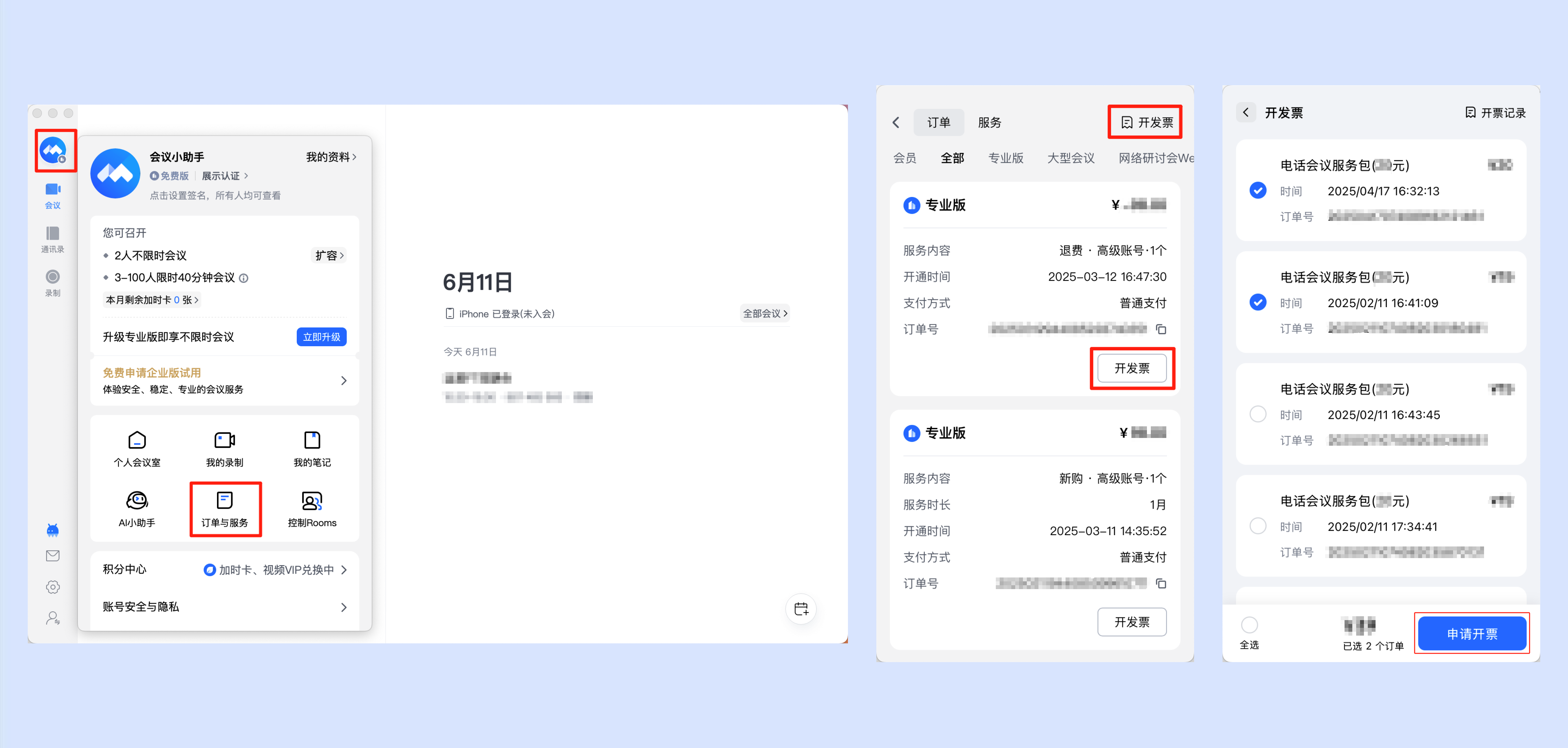Click 开发票 on the 新购 order card

click(1131, 622)
